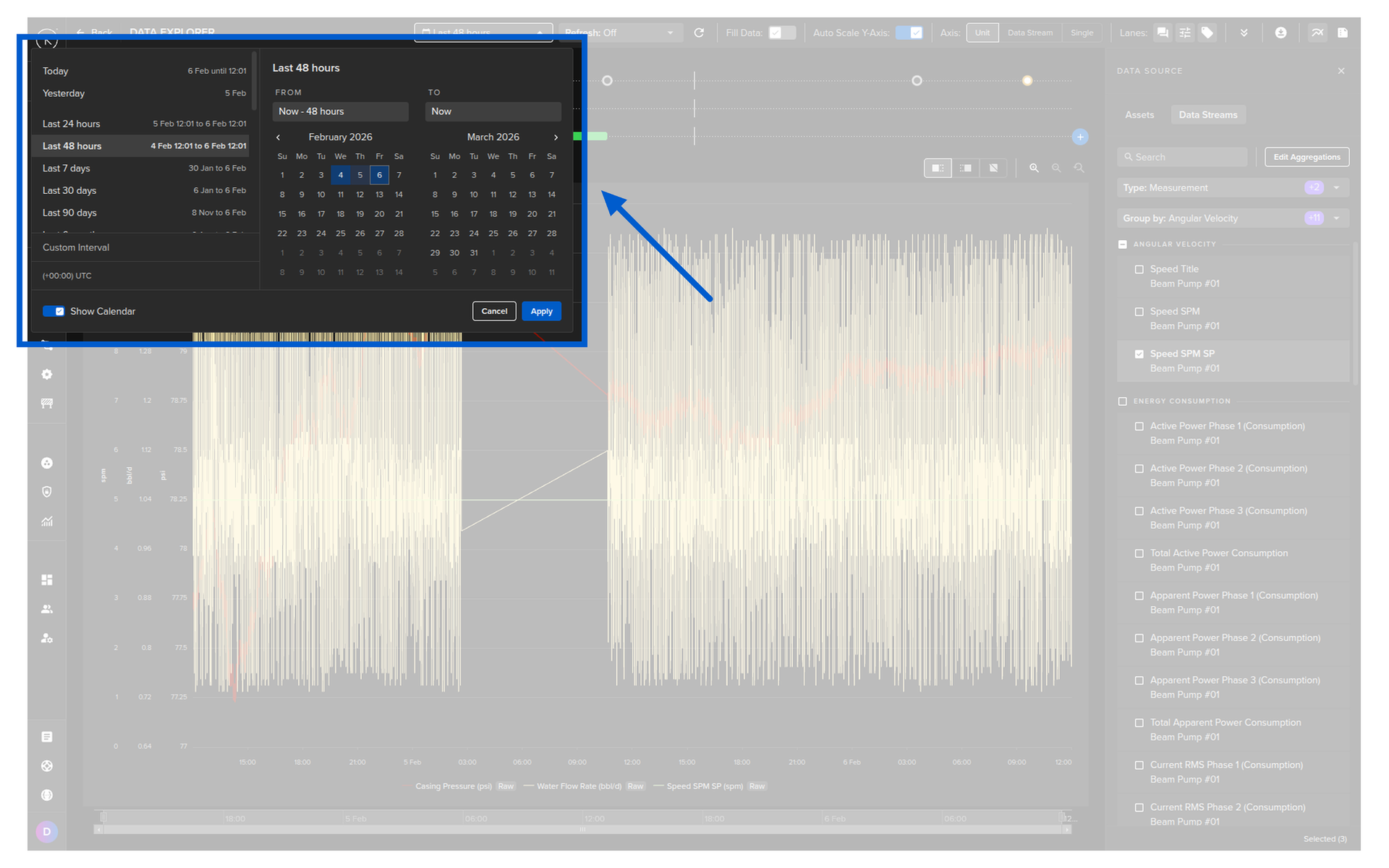Click the Edit Aggregations button
Screen dimensions: 1389x868
(x=1306, y=157)
